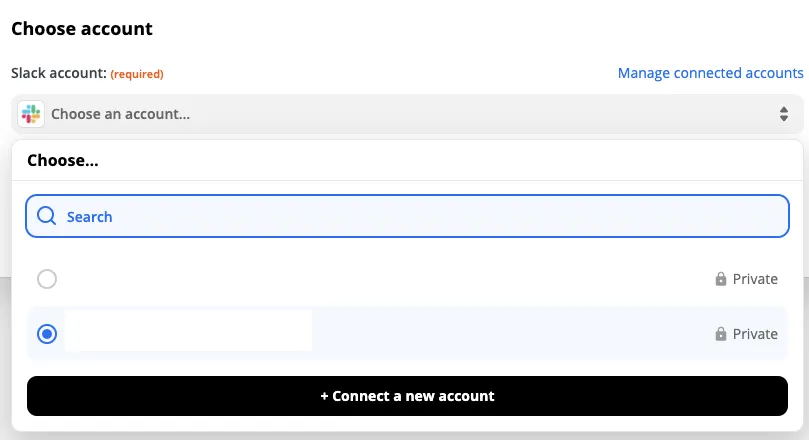
Task: Click the selected blue radio button
Action: (47, 334)
